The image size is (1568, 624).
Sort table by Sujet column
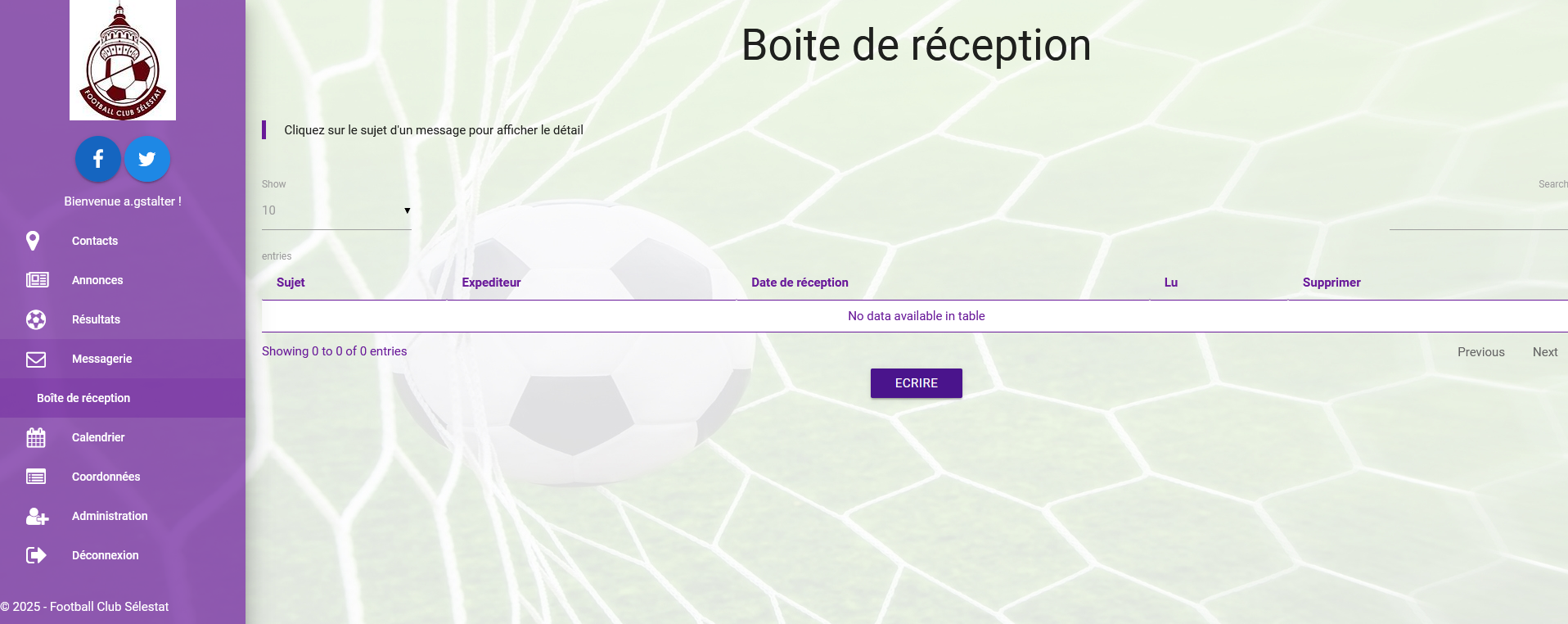(x=291, y=283)
